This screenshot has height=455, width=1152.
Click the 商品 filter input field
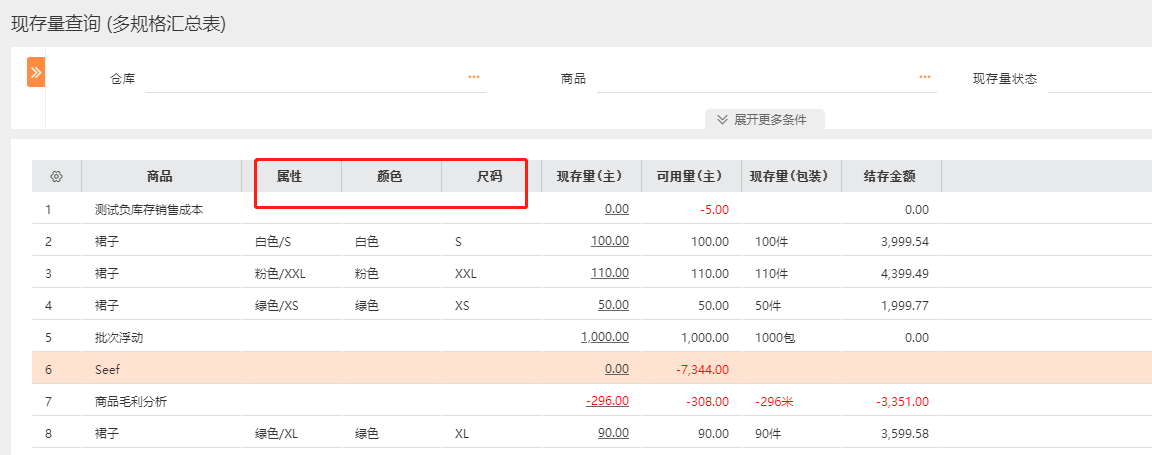[x=766, y=79]
